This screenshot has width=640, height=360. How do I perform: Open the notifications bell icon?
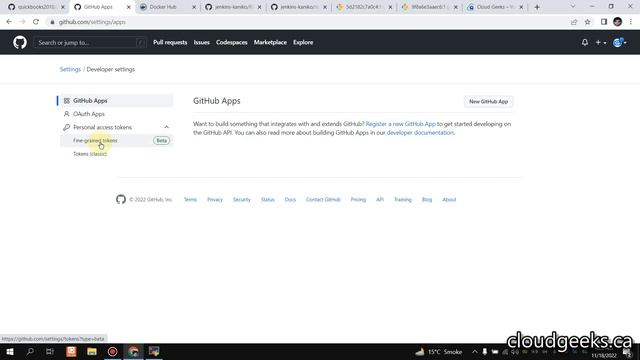585,42
